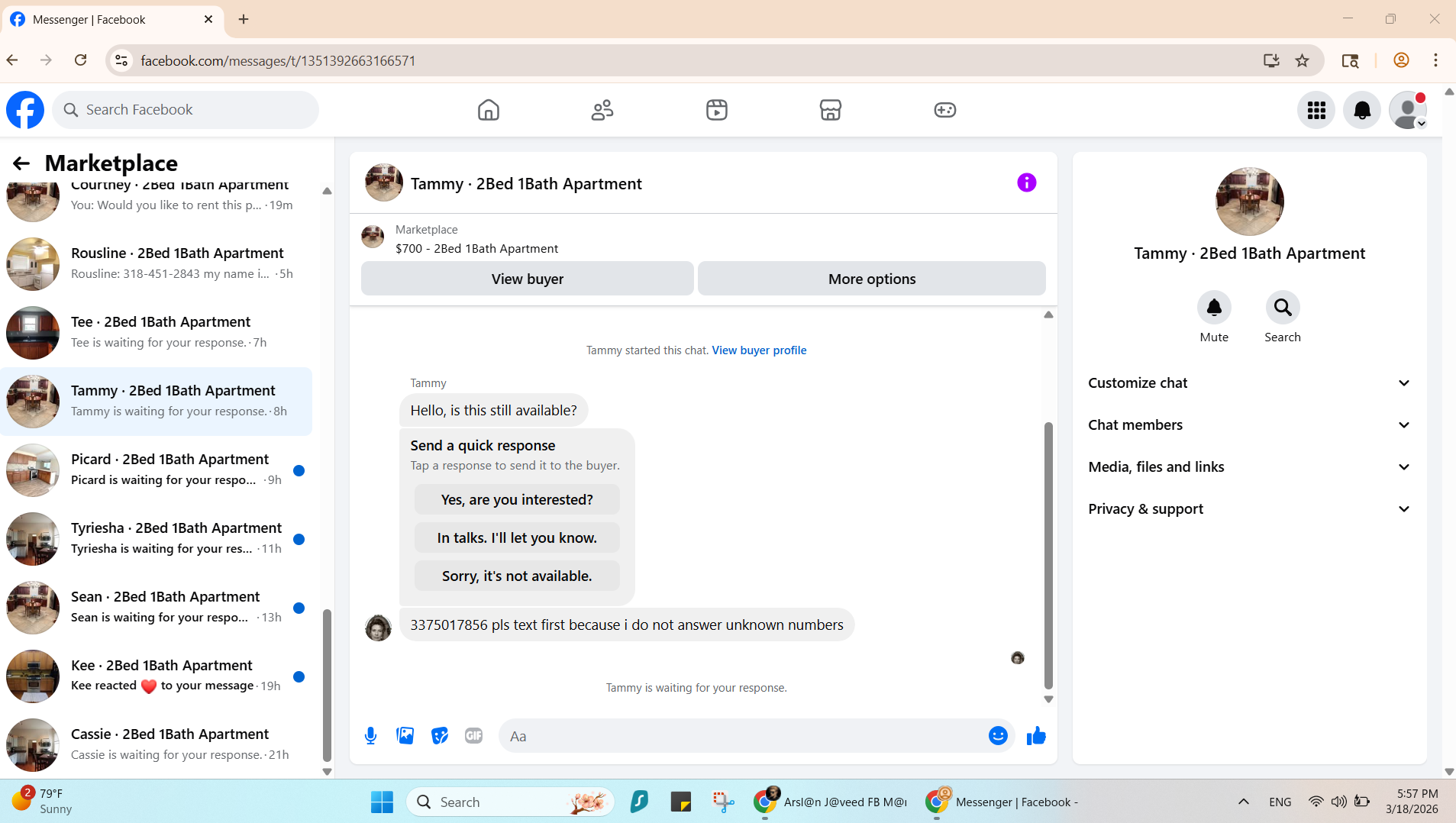1456x823 pixels.
Task: Choose a sticker
Action: pos(440,736)
